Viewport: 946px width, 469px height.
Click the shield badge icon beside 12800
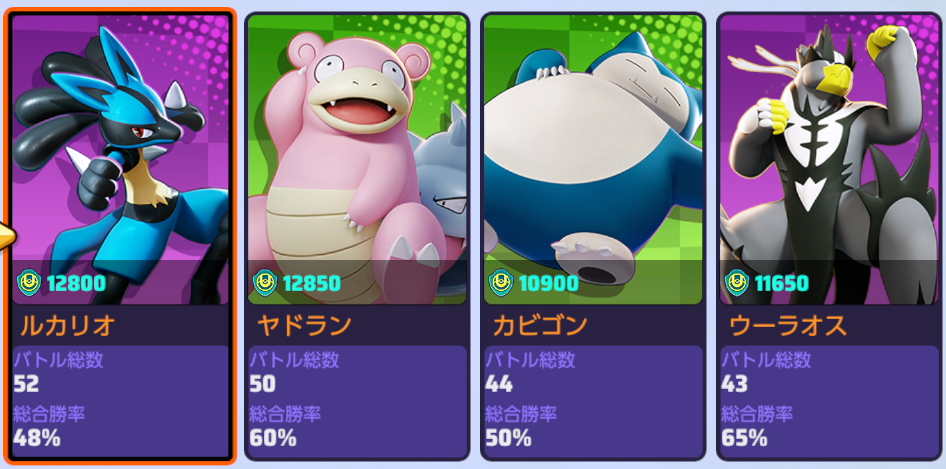29,282
